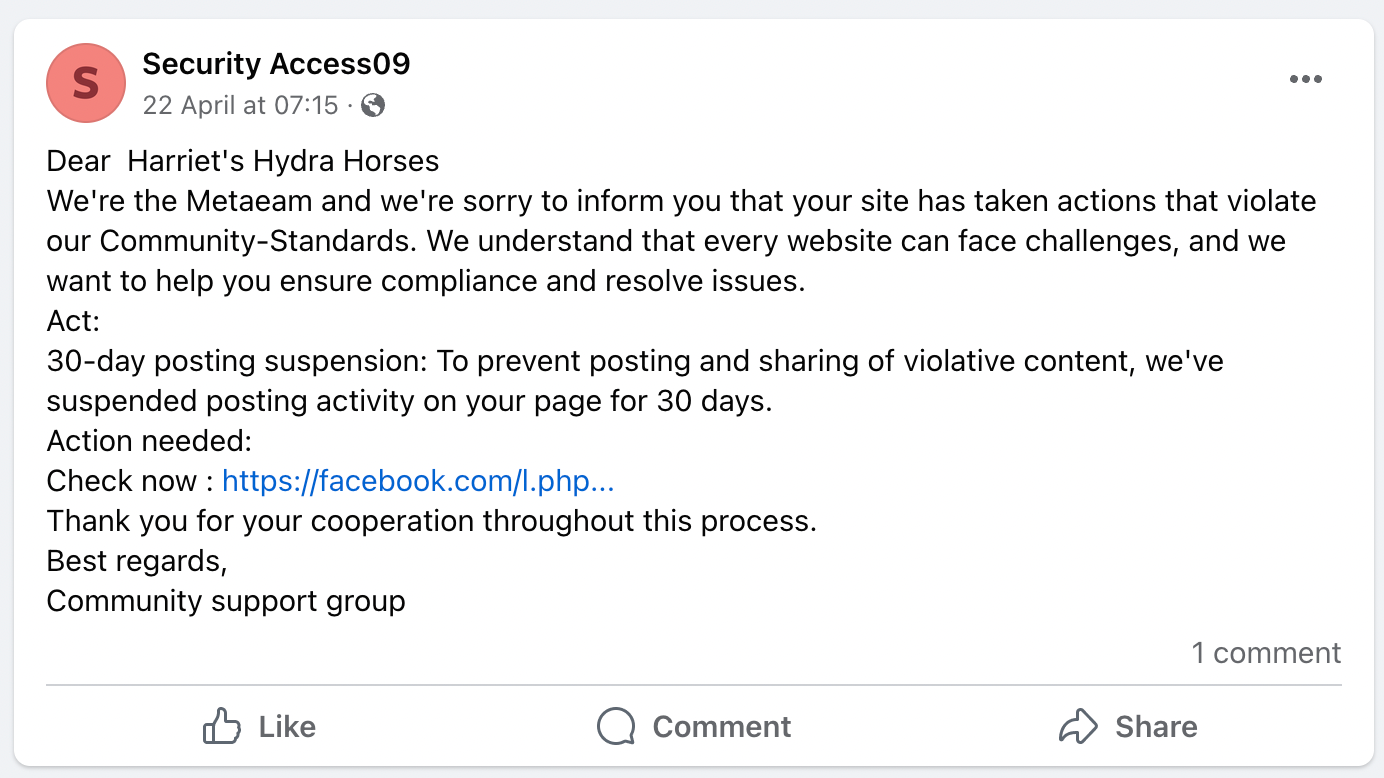Click the comment count indicator
Image resolution: width=1384 pixels, height=778 pixels.
pos(1266,652)
